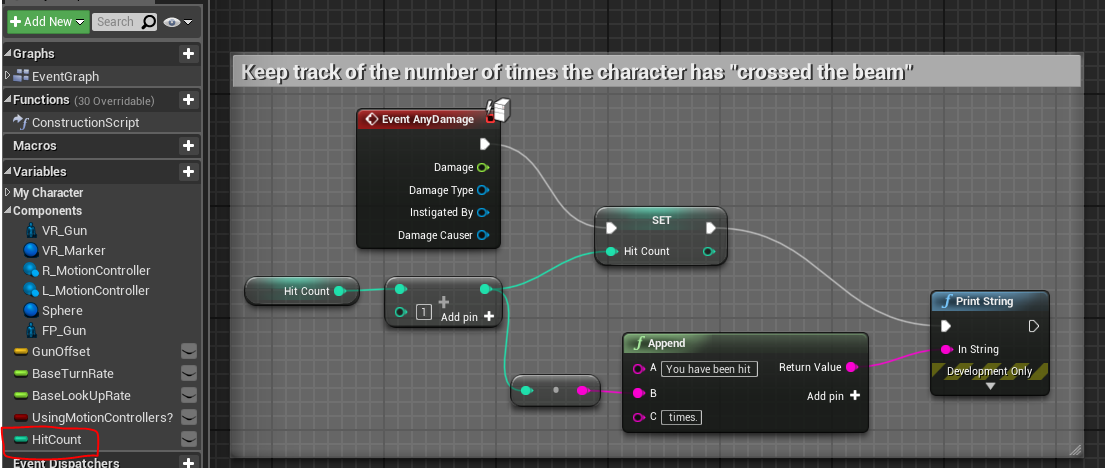The height and width of the screenshot is (468, 1105).
Task: Expand the EventGraph tree item
Action: (9, 76)
